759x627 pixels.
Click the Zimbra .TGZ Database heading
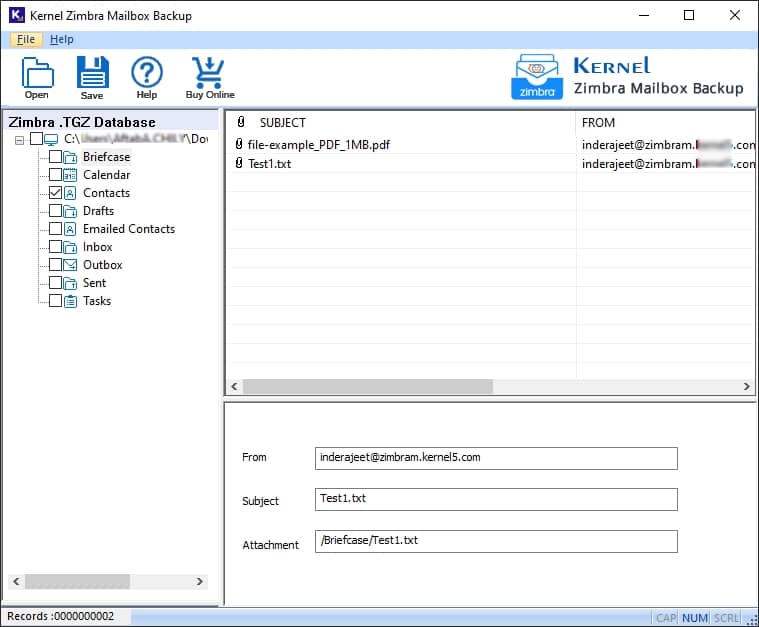(82, 122)
